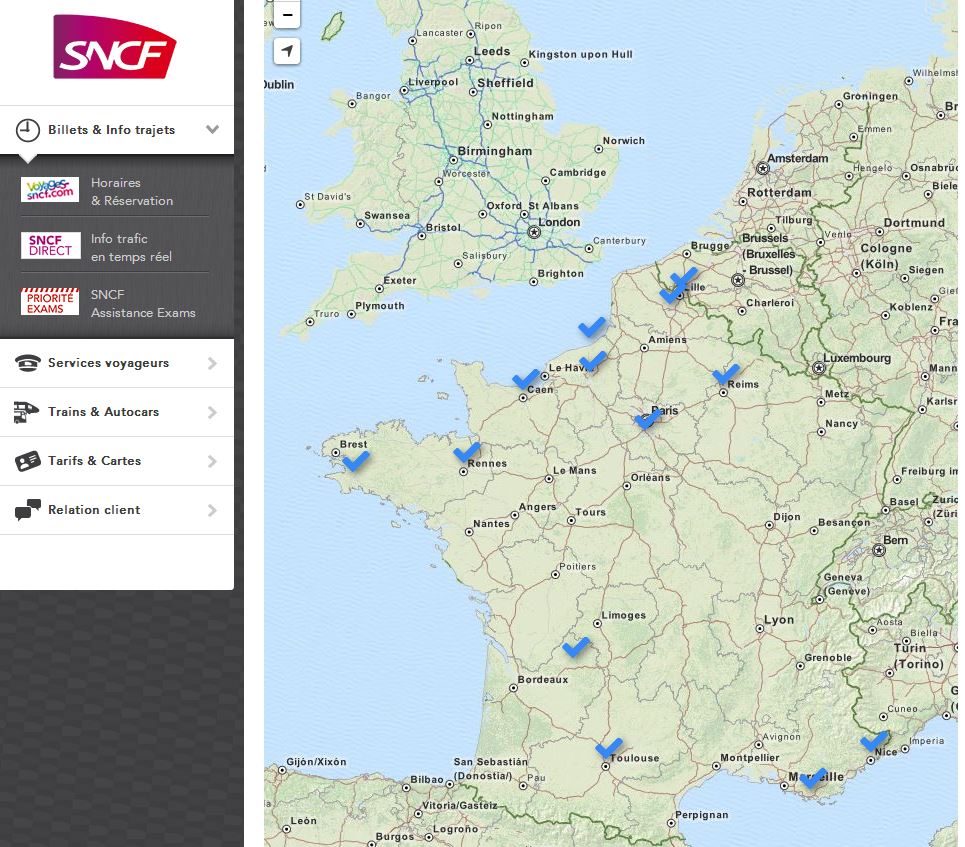Click the SNCF Direct logo icon
This screenshot has width=965, height=847.
tap(49, 246)
